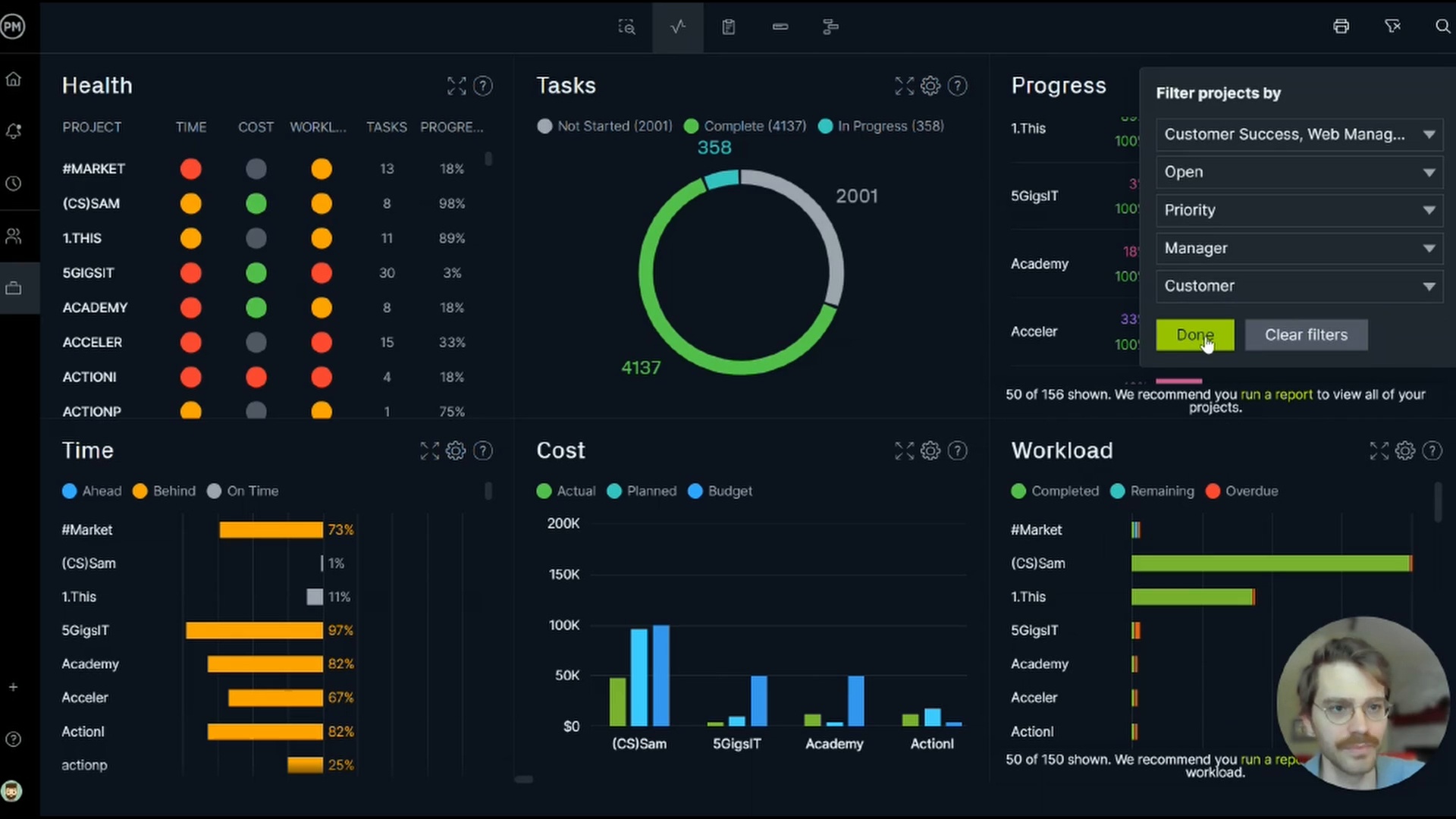Open the Cost widget help icon
The image size is (1456, 819).
pos(958,451)
